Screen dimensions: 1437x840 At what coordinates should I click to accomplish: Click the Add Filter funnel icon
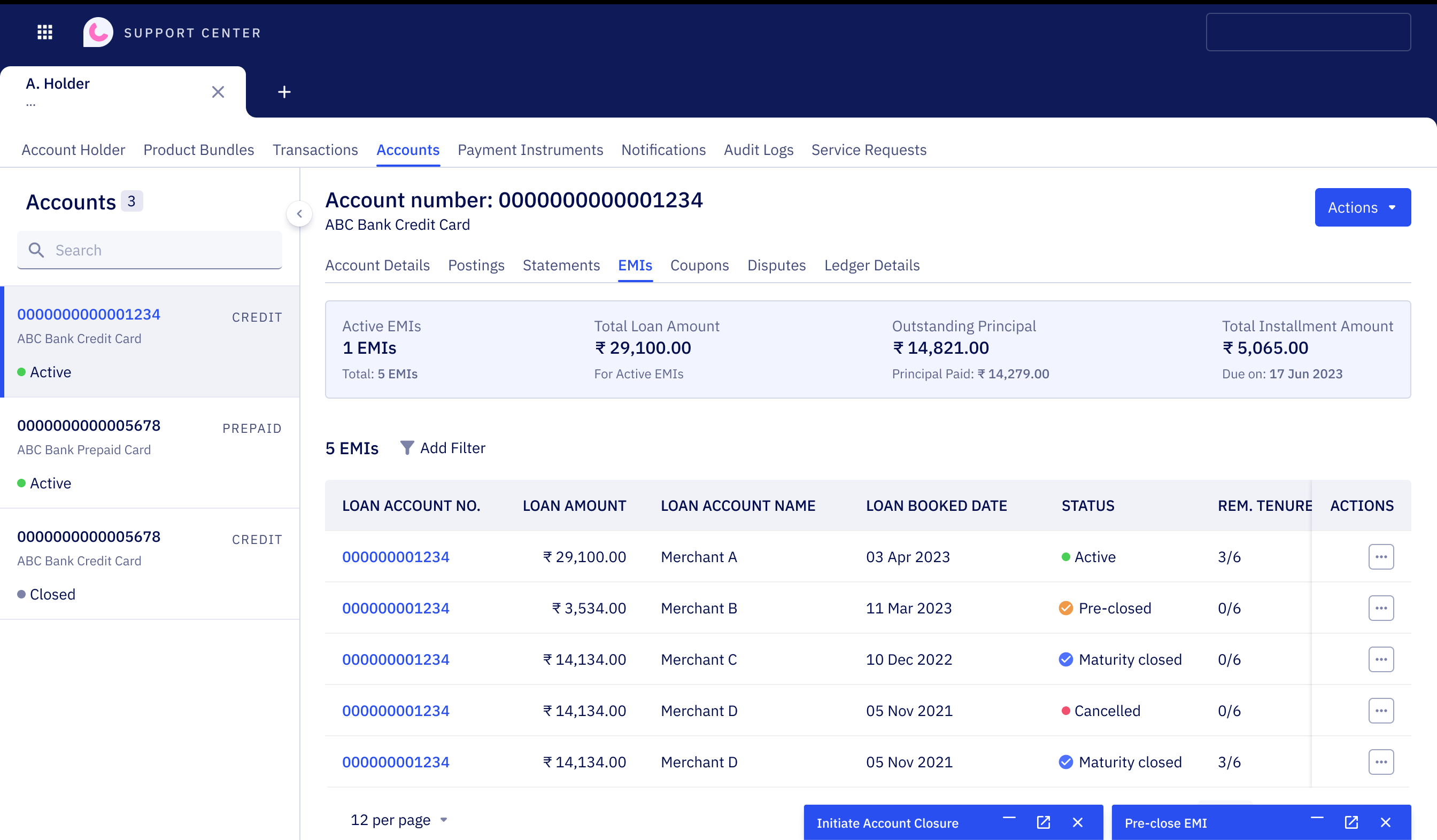click(407, 448)
